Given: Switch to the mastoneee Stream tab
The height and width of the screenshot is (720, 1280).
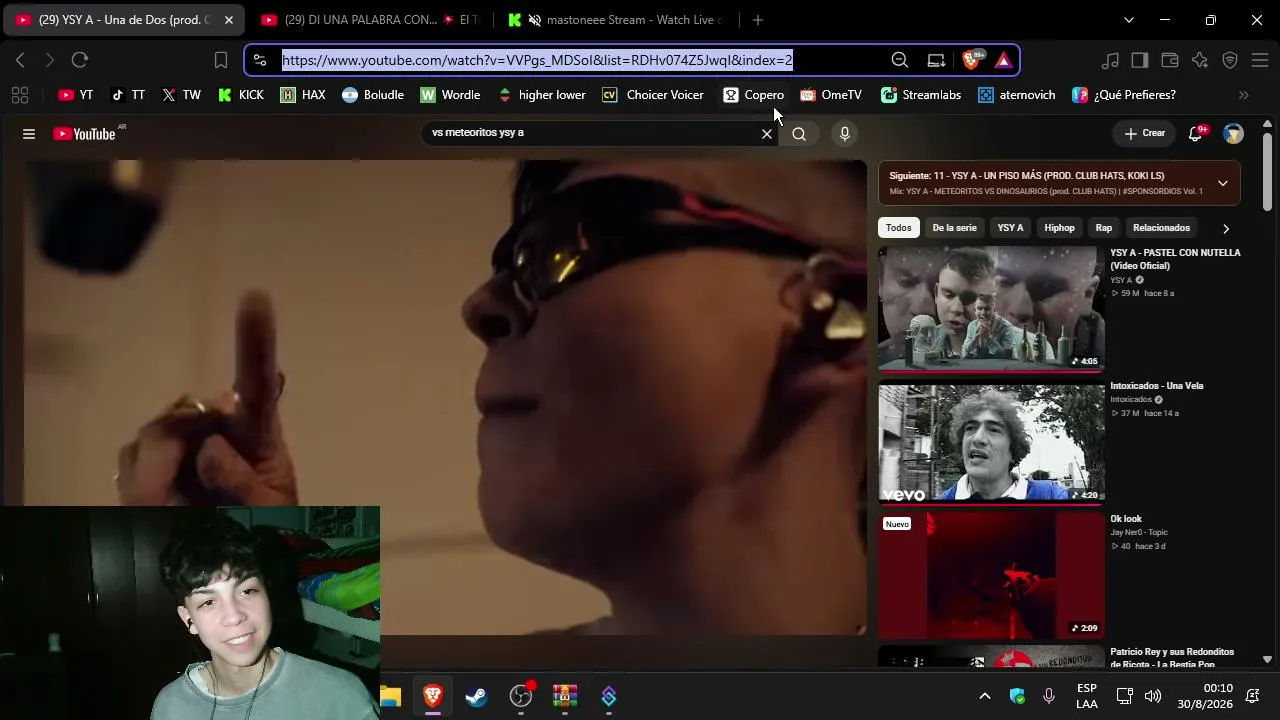Looking at the screenshot, I should pos(620,20).
